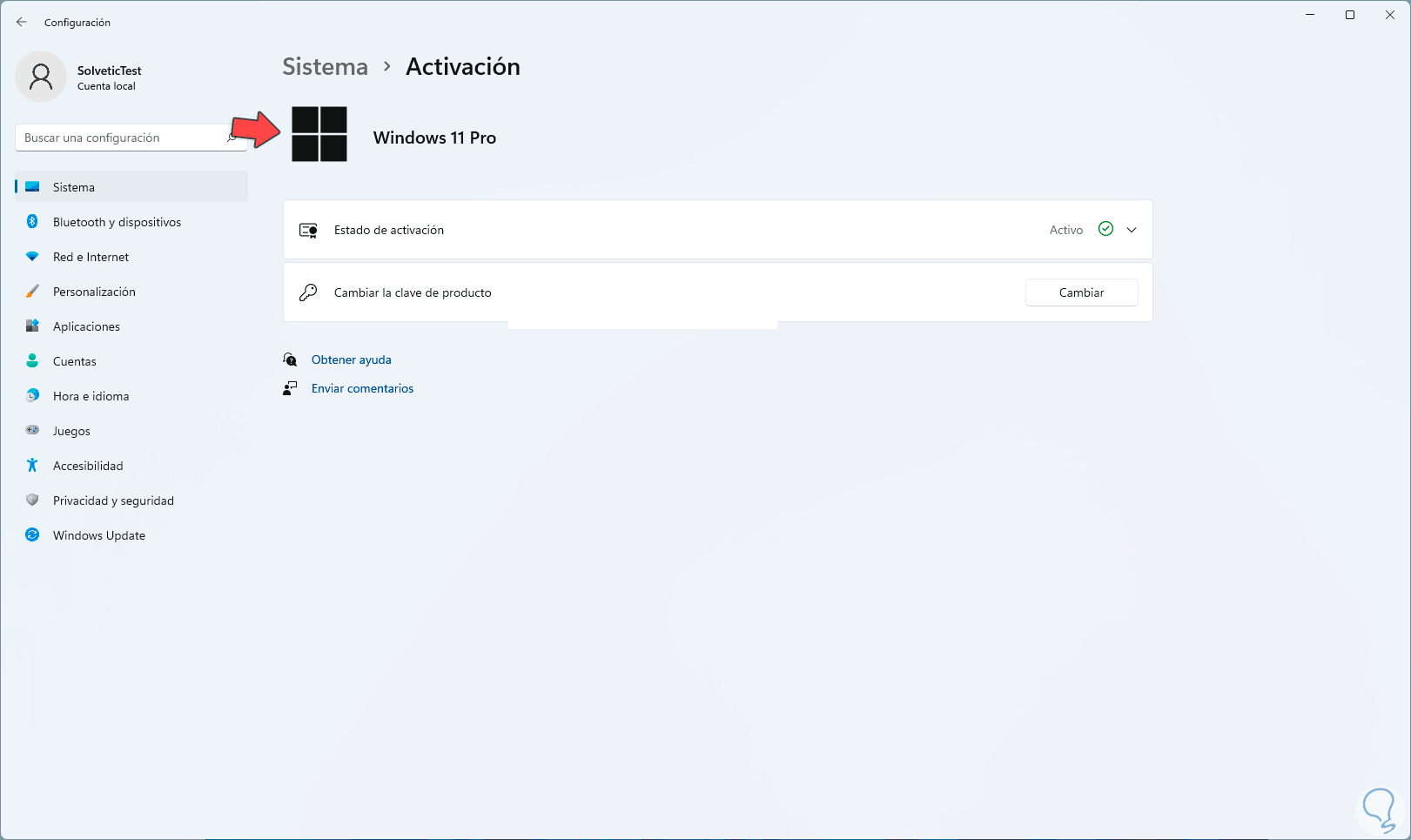
Task: Open Cuentas settings page
Action: [131, 361]
